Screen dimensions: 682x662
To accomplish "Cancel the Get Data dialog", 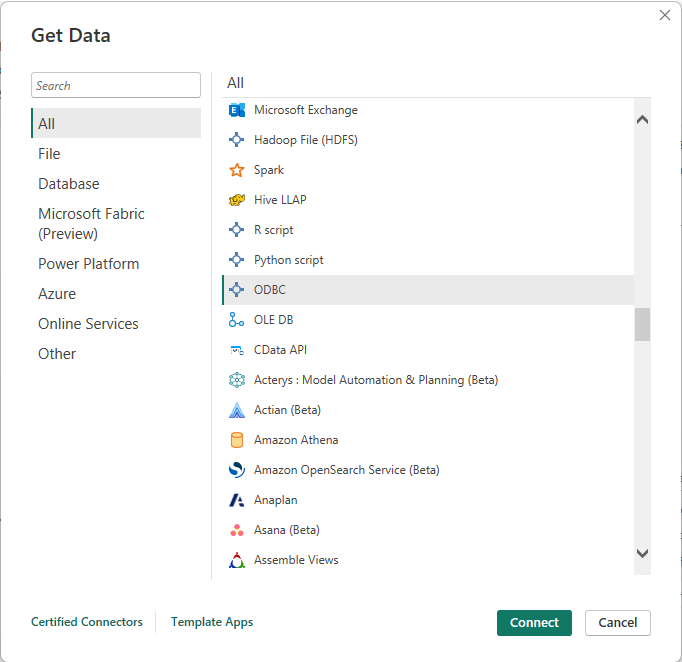I will (618, 622).
